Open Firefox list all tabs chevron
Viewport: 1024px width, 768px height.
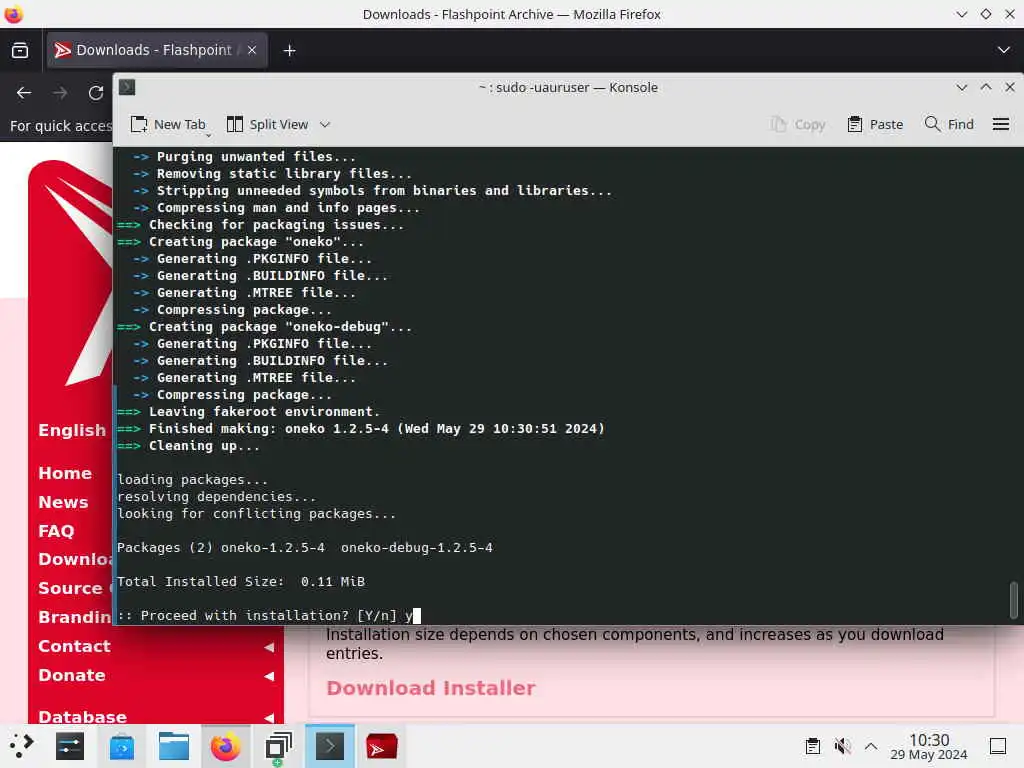tap(1004, 50)
